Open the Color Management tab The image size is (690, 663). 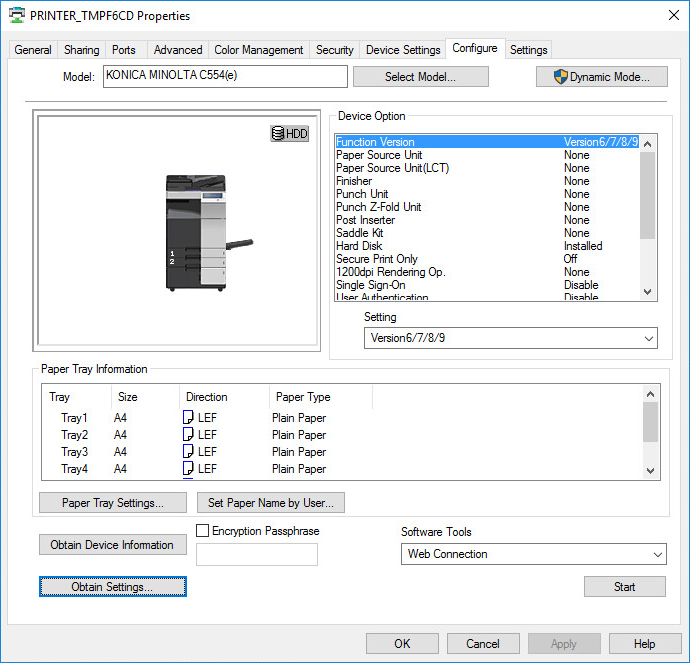pos(259,50)
